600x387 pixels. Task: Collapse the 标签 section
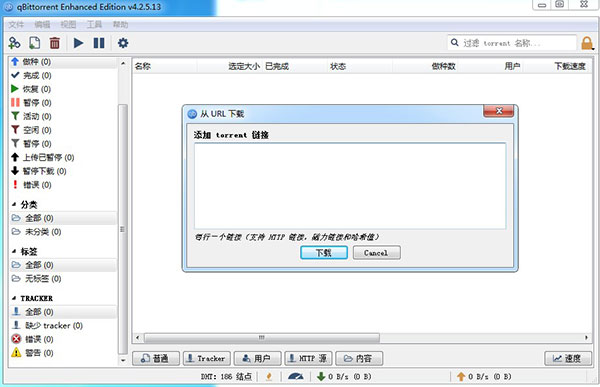click(x=14, y=251)
